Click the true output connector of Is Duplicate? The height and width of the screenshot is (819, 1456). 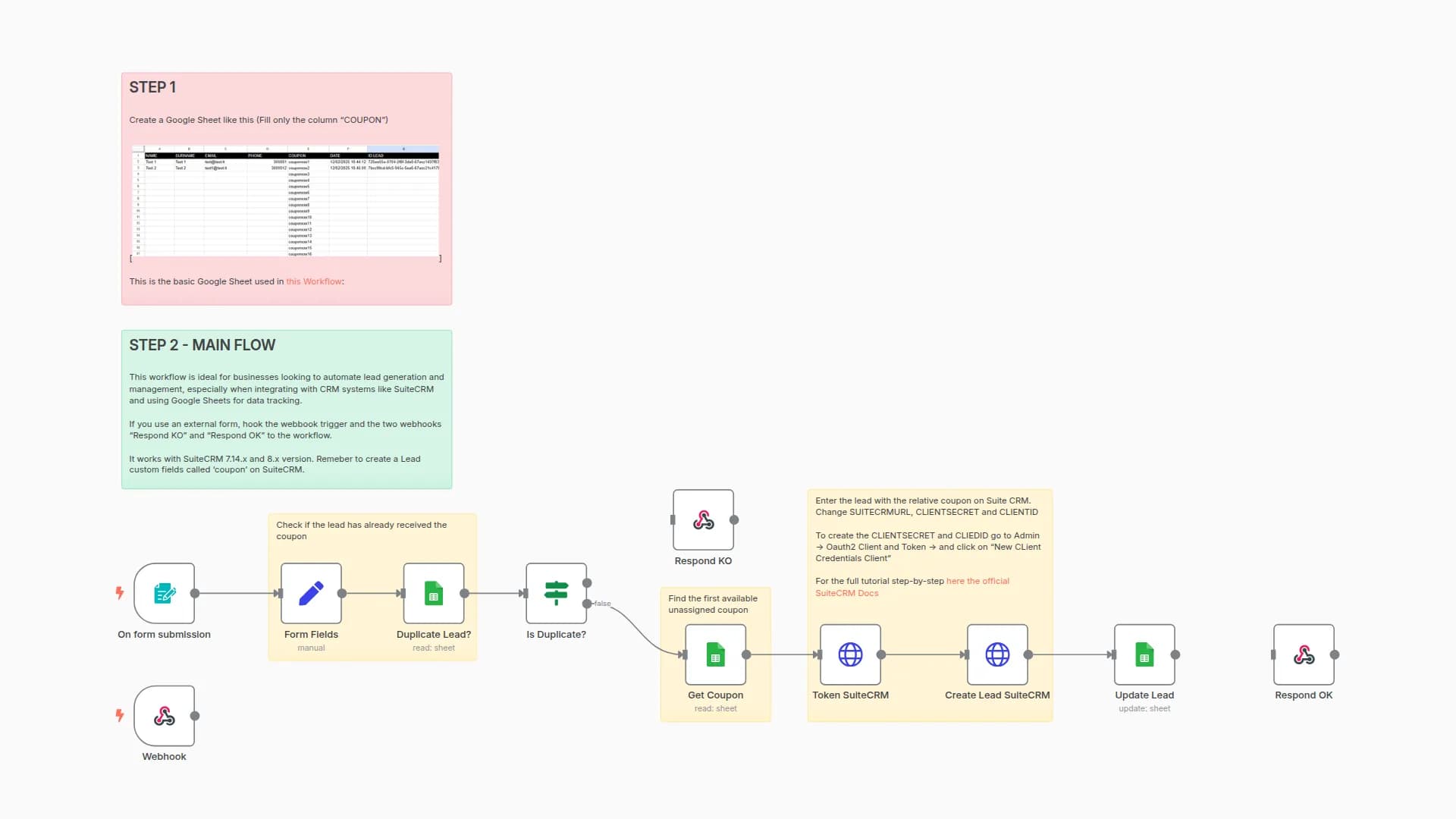[587, 583]
